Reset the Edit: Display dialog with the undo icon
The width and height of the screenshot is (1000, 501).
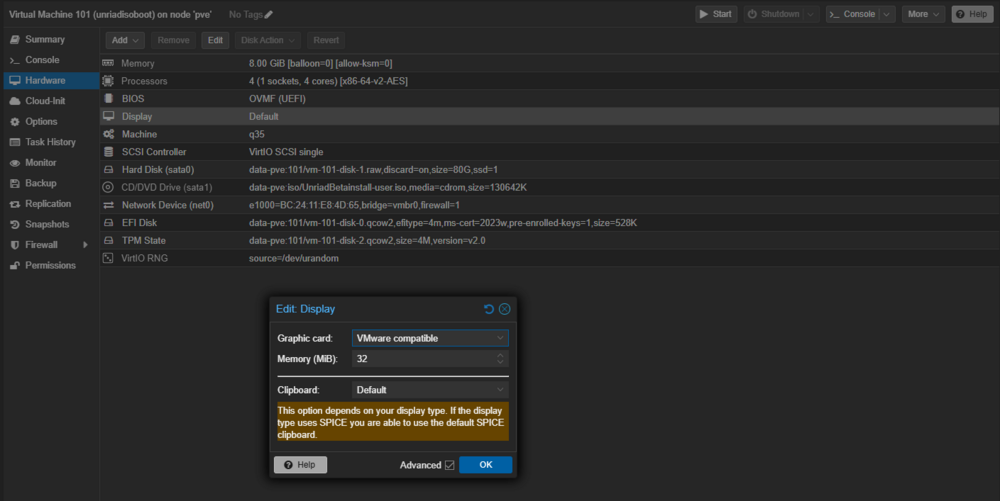(489, 309)
